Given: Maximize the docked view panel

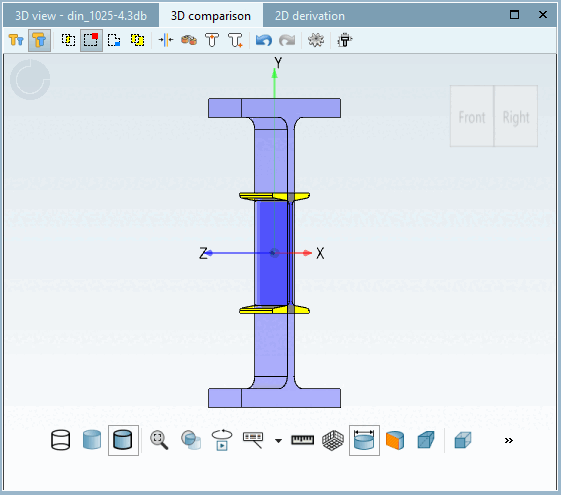Looking at the screenshot, I should click(x=514, y=15).
